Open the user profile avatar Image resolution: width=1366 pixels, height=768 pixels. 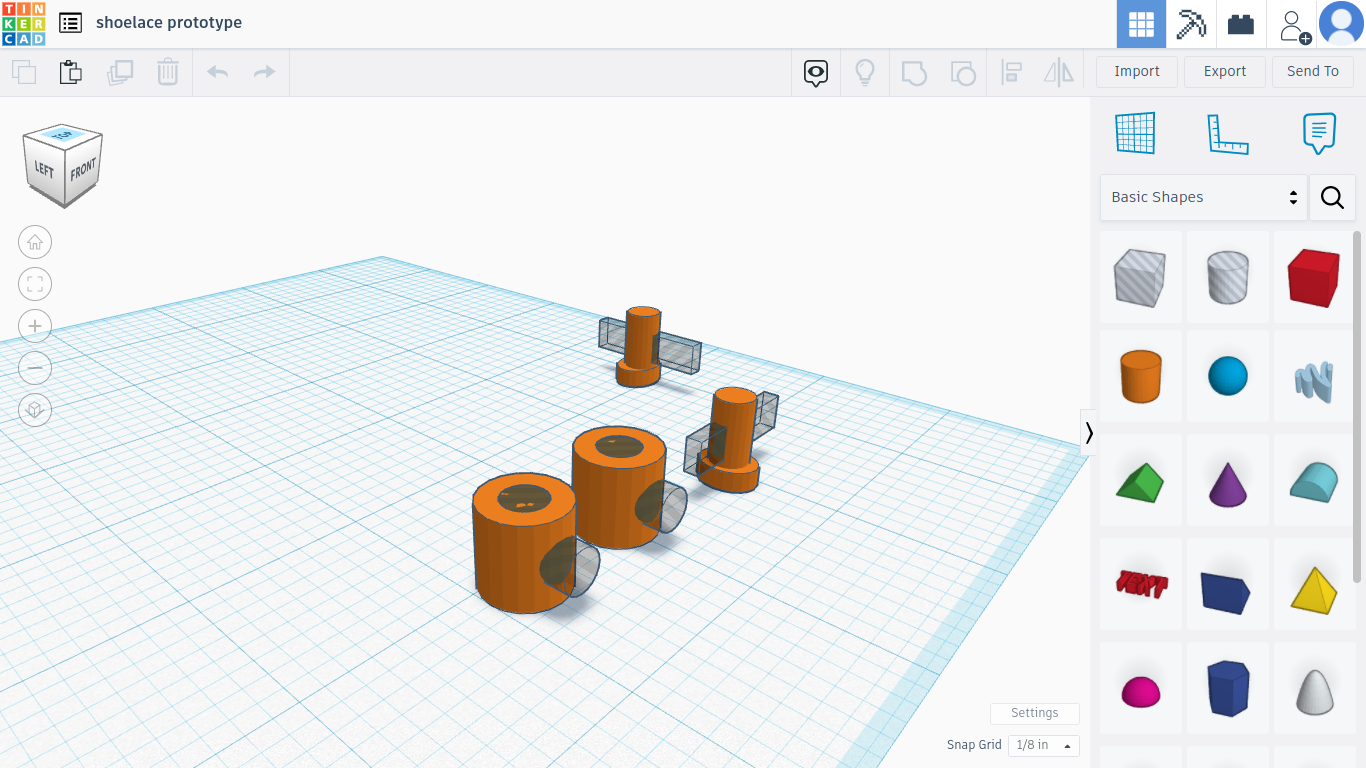[x=1341, y=24]
